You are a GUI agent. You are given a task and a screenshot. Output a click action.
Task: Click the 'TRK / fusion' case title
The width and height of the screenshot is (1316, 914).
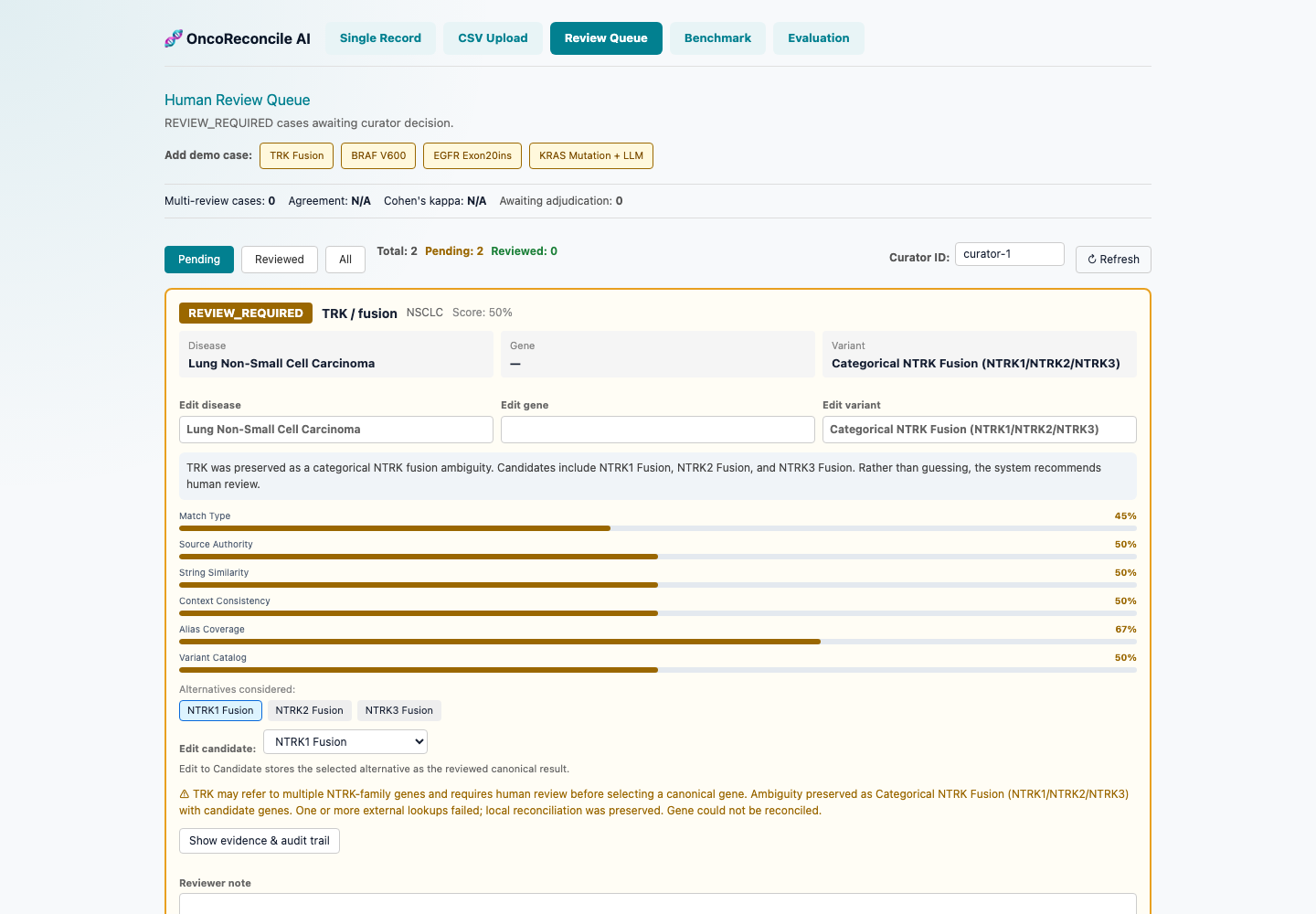[359, 314]
